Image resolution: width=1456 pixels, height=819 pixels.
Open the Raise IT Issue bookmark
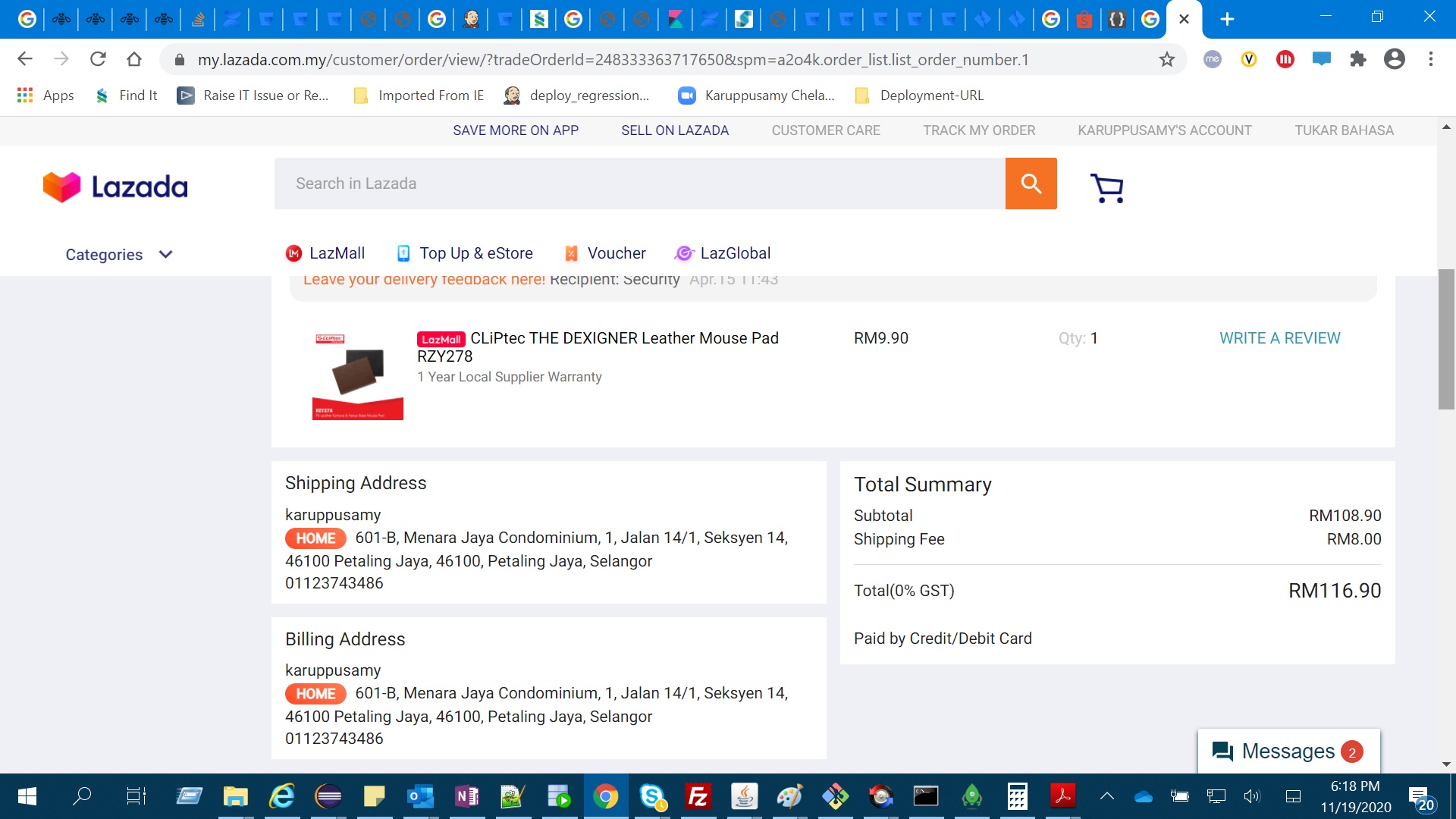(253, 96)
